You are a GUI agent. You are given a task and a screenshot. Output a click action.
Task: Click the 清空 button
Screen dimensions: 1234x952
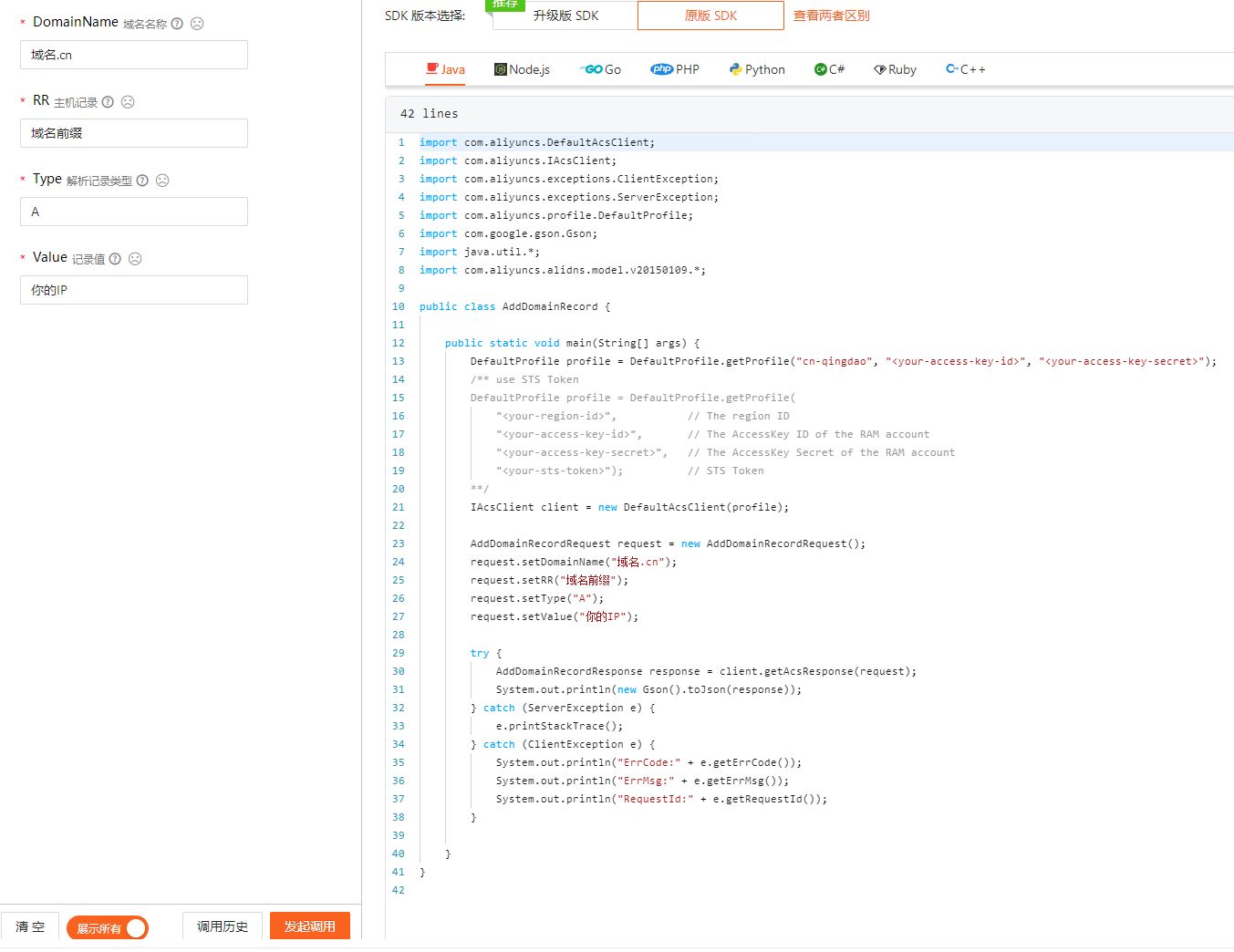point(30,926)
